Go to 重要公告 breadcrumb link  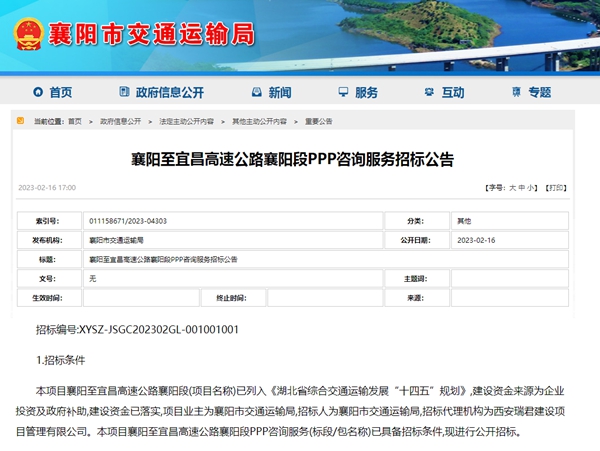(318, 121)
